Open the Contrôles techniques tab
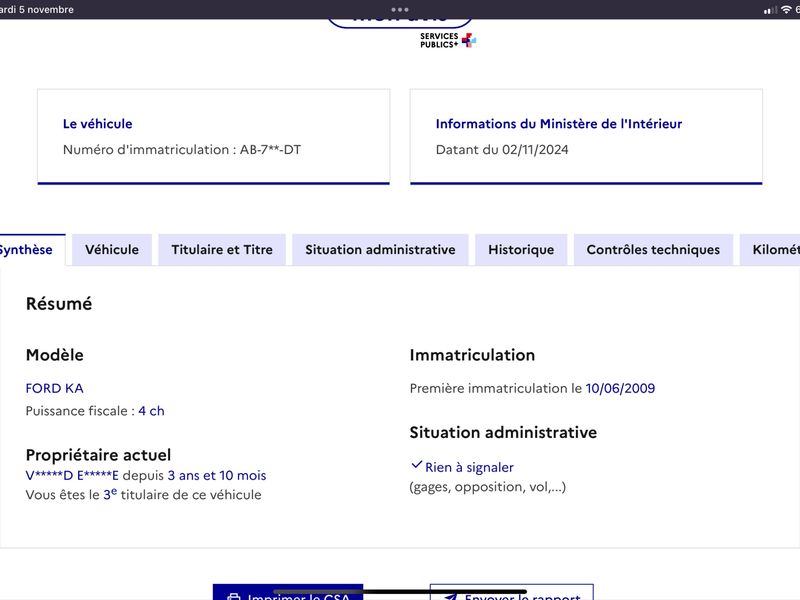The width and height of the screenshot is (800, 600). tap(653, 249)
